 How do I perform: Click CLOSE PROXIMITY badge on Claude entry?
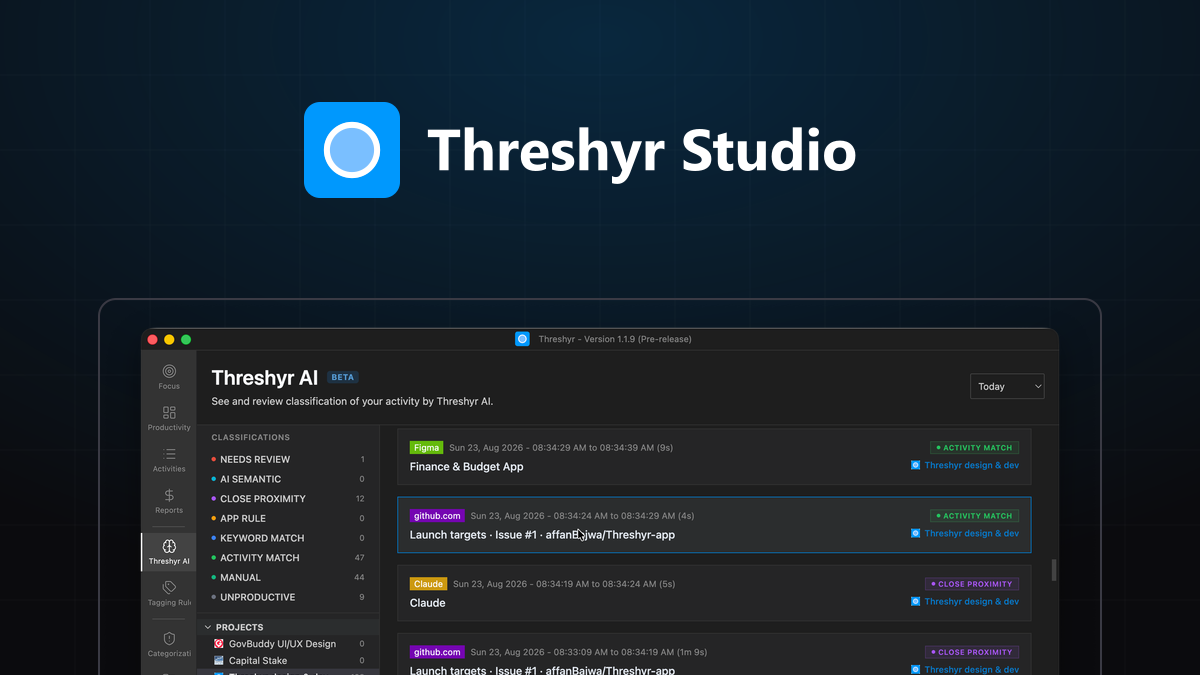coord(972,584)
